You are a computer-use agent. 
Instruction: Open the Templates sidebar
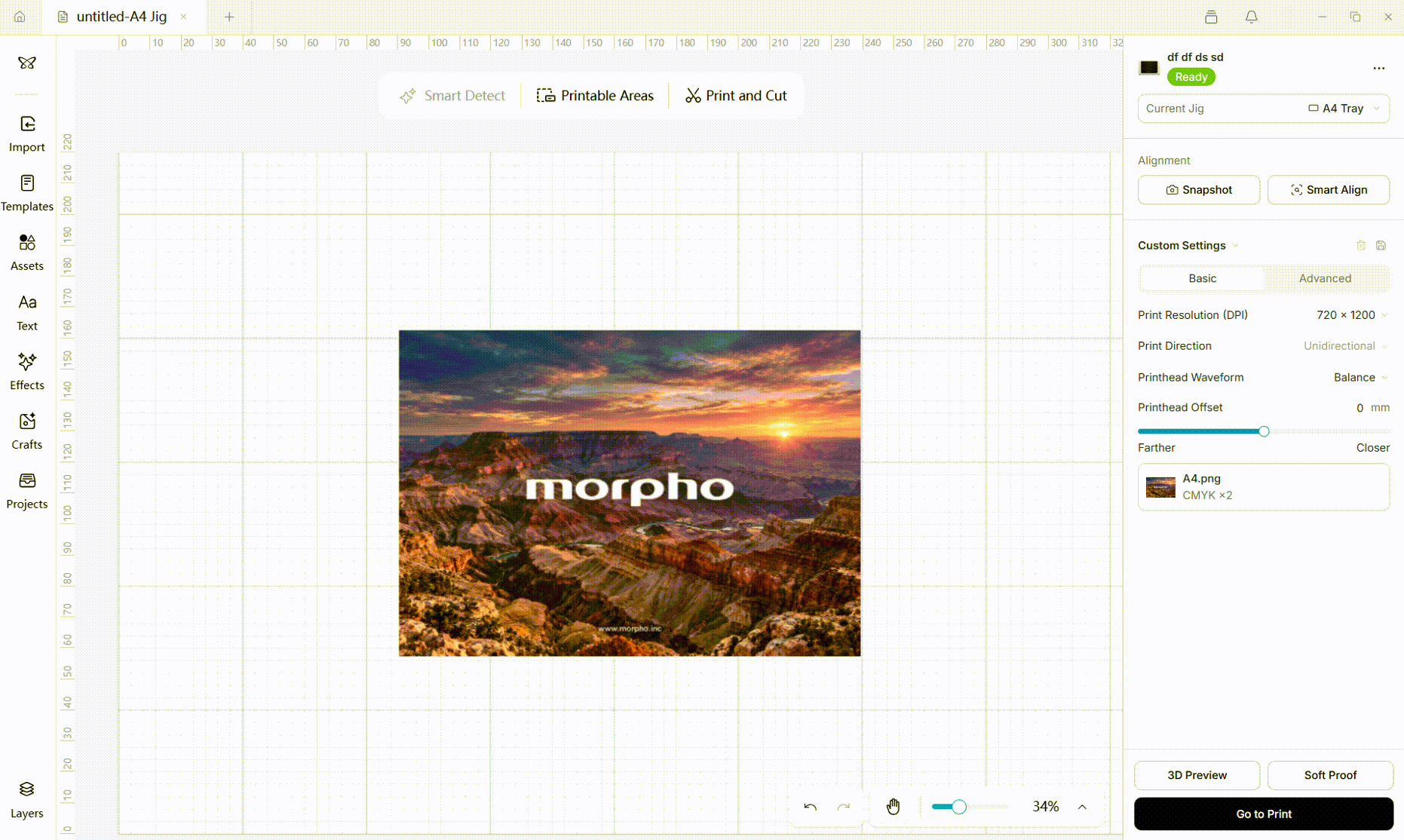[27, 193]
